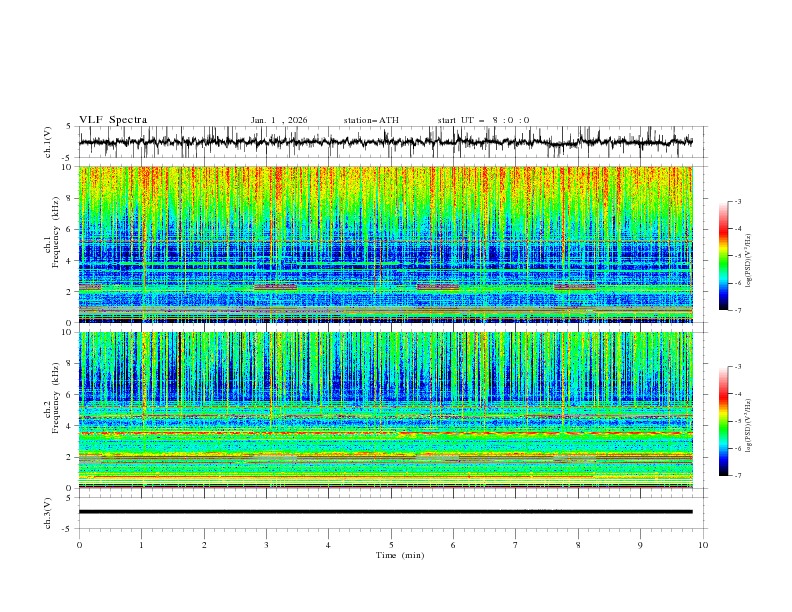Click the VLF Spectra title
The width and height of the screenshot is (792, 612).
pos(113,120)
